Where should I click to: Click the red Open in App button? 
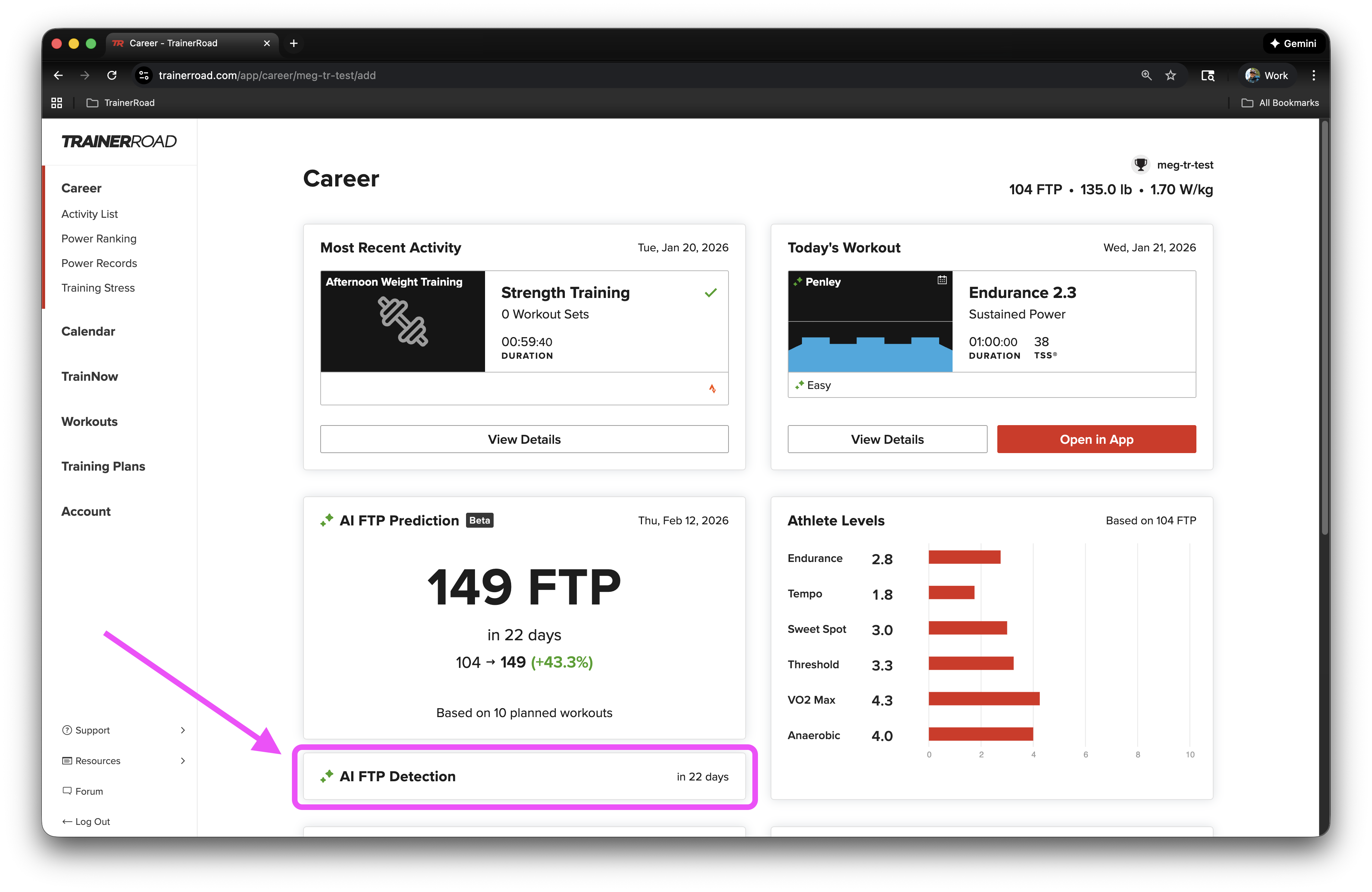point(1096,439)
